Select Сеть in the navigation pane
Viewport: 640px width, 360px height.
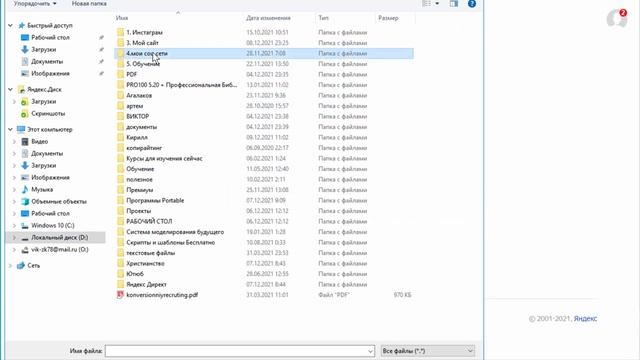click(33, 266)
